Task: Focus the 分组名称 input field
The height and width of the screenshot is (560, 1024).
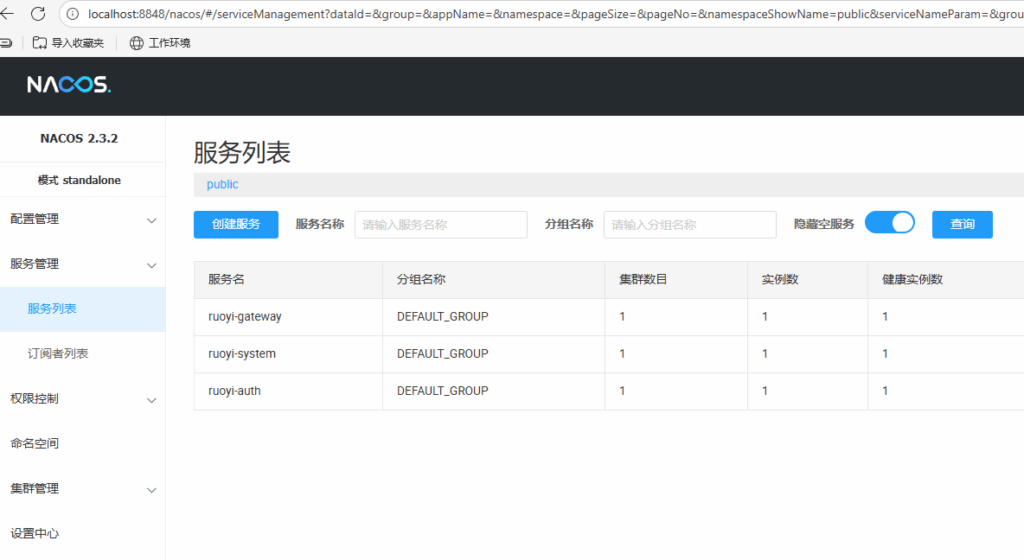Action: [689, 225]
